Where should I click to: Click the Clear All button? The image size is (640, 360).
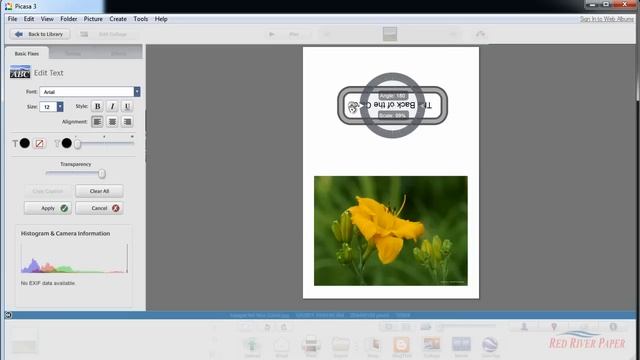(x=99, y=191)
